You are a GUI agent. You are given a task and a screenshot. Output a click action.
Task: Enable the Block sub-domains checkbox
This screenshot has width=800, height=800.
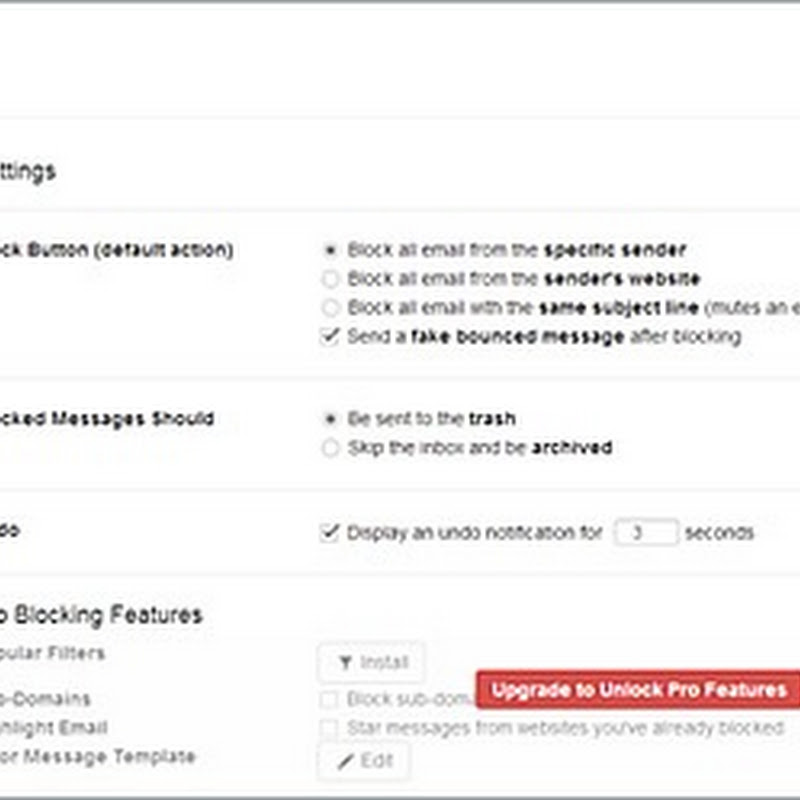pos(329,699)
